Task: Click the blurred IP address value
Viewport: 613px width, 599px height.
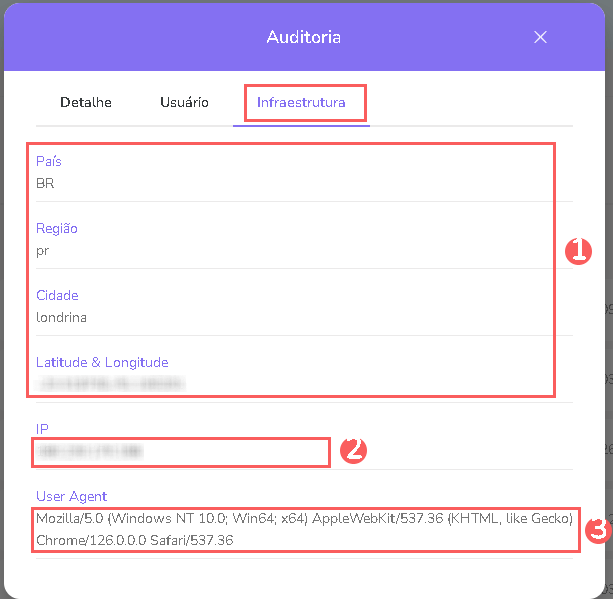Action: click(x=88, y=452)
